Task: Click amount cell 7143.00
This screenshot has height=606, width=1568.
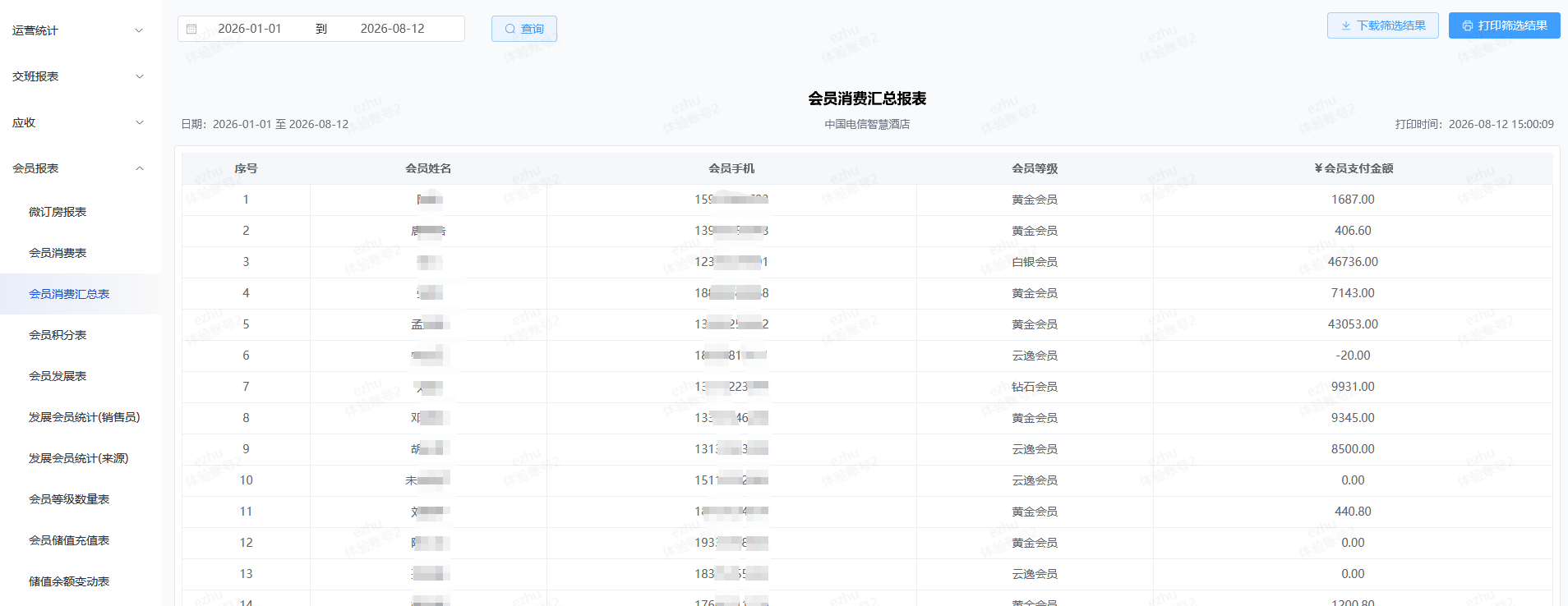Action: (1353, 293)
